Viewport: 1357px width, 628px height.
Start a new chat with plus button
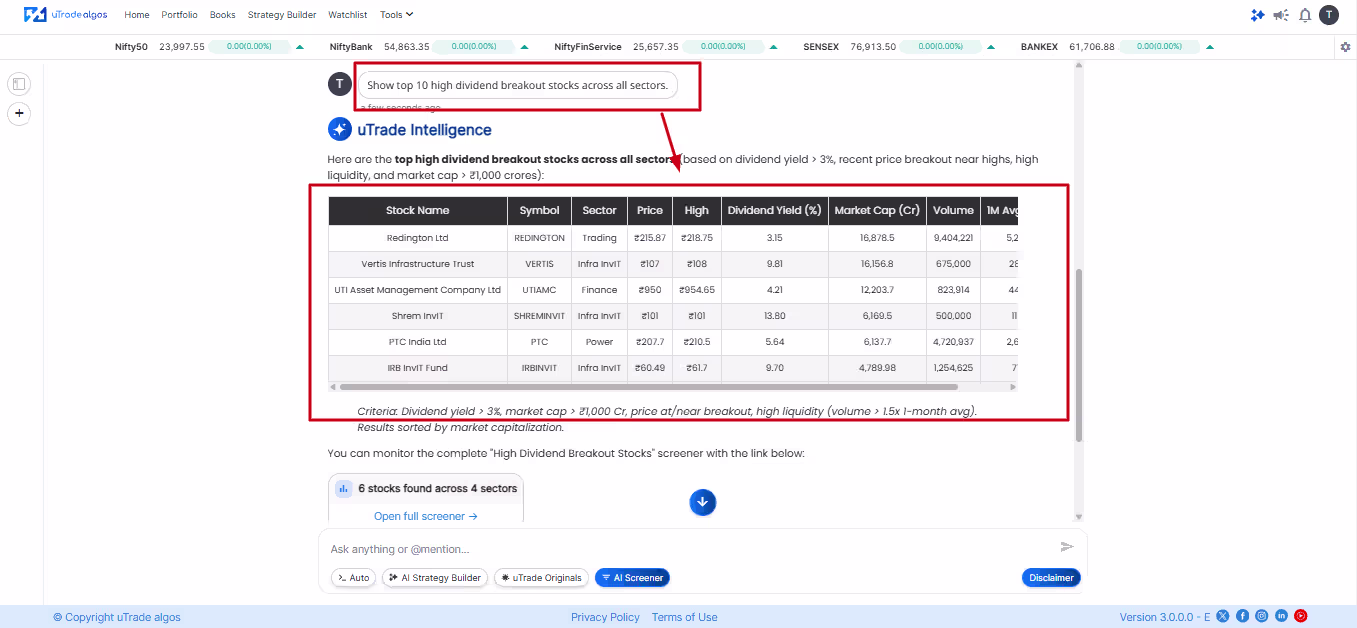(19, 113)
